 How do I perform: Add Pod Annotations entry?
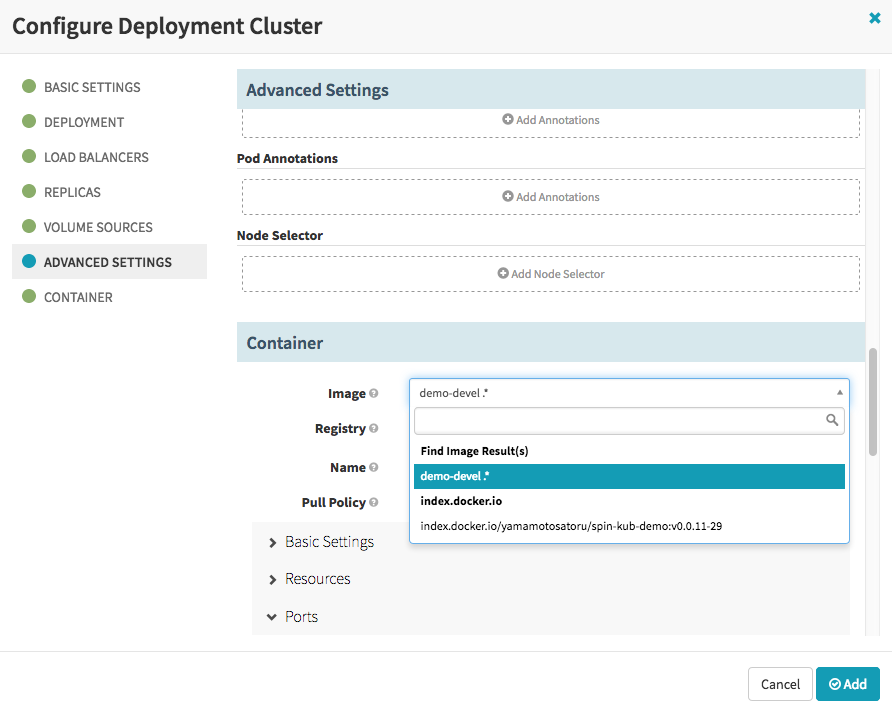(x=551, y=197)
